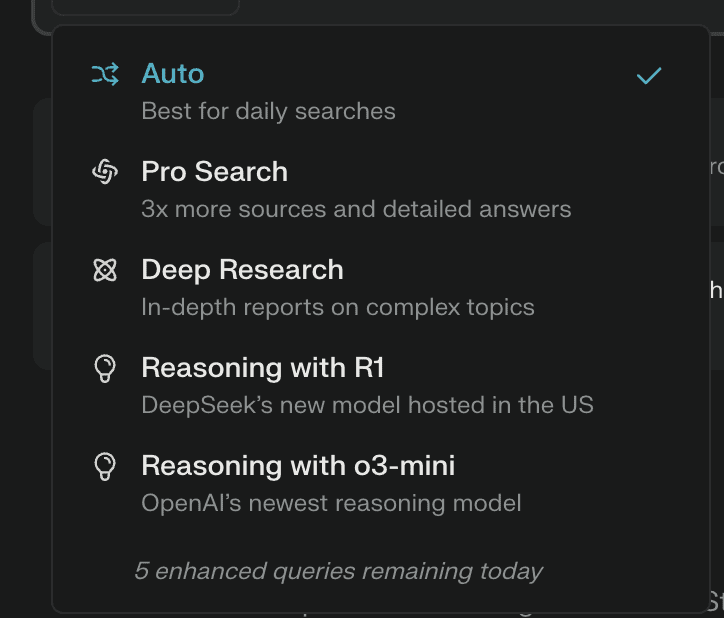Click 'In-depth reports on complex topics' subtitle
724x618 pixels.
338,307
